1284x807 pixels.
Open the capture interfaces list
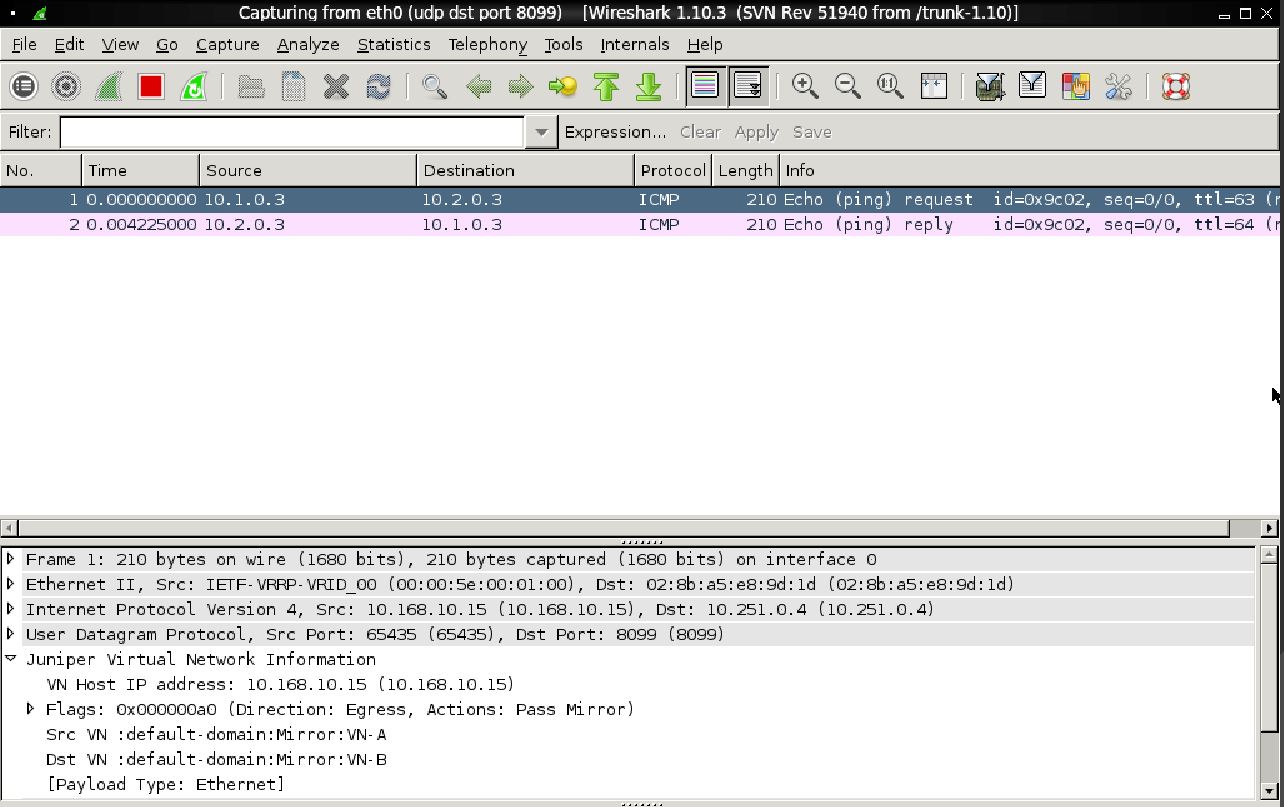click(23, 86)
